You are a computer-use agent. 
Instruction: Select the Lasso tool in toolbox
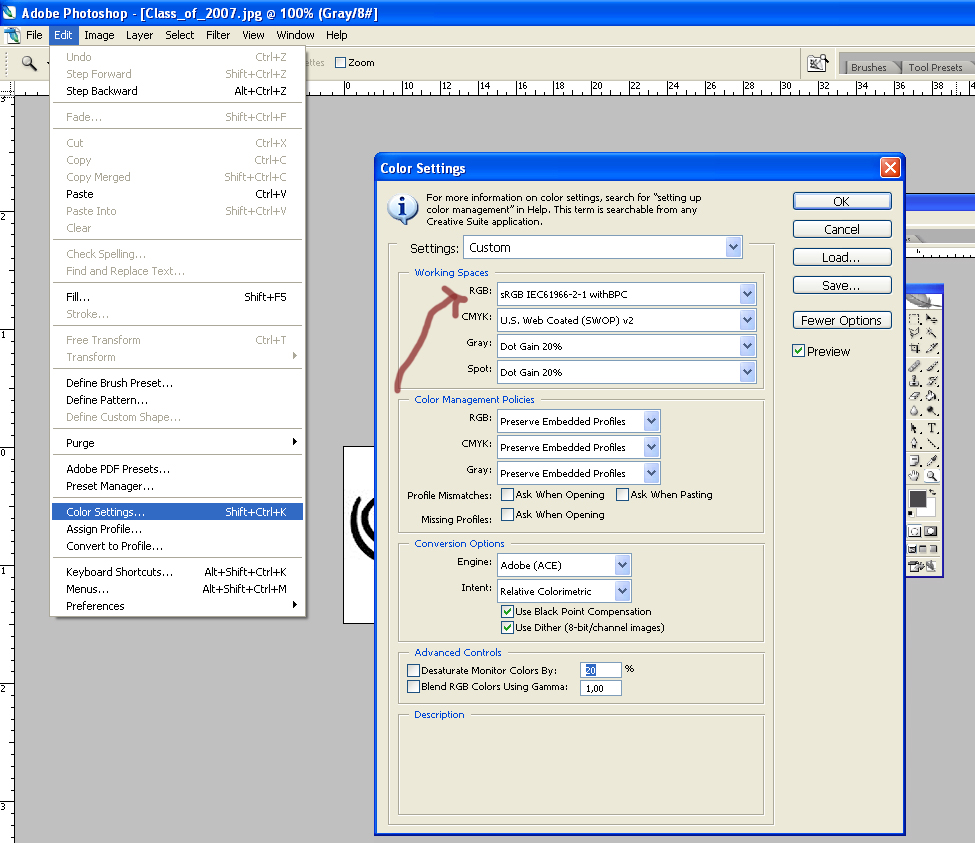pyautogui.click(x=915, y=333)
